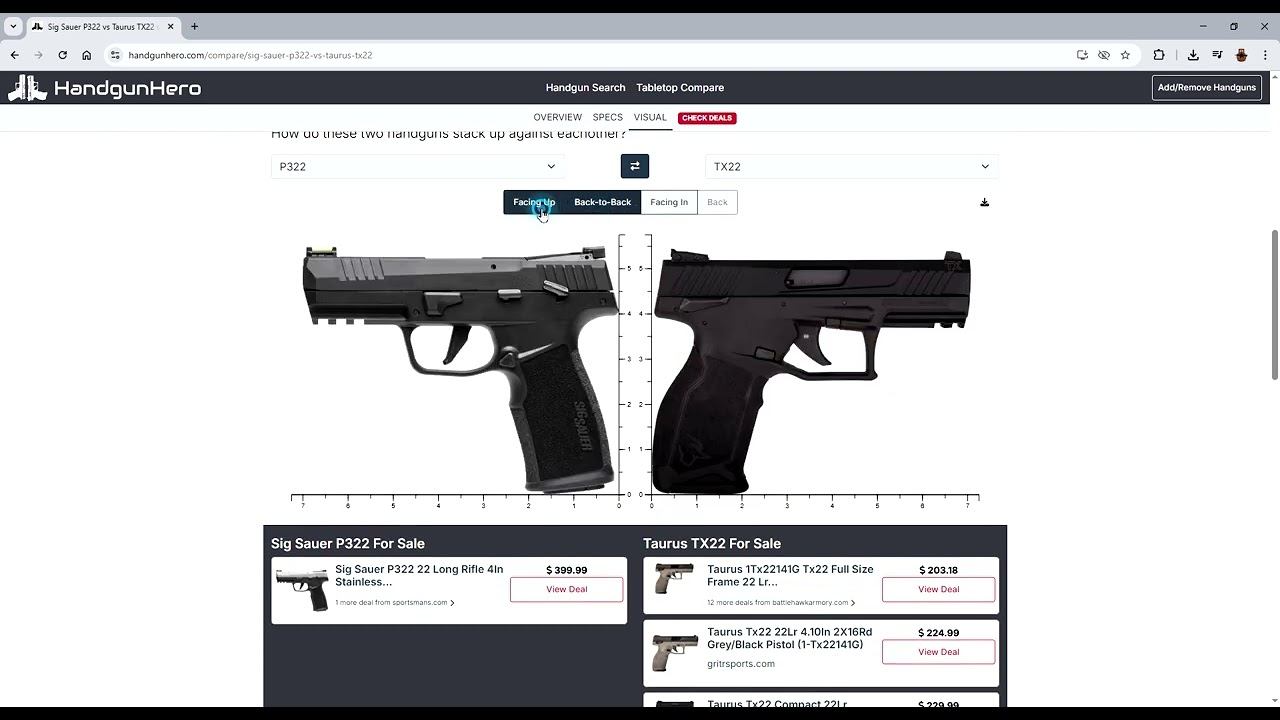
Task: Open browser three-dot menu
Action: (x=1265, y=55)
